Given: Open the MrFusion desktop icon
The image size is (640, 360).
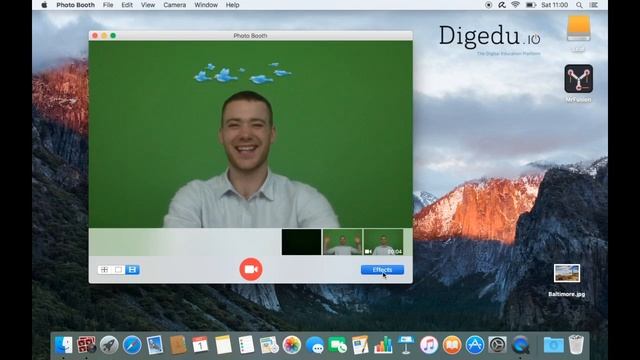Looking at the screenshot, I should [x=578, y=79].
